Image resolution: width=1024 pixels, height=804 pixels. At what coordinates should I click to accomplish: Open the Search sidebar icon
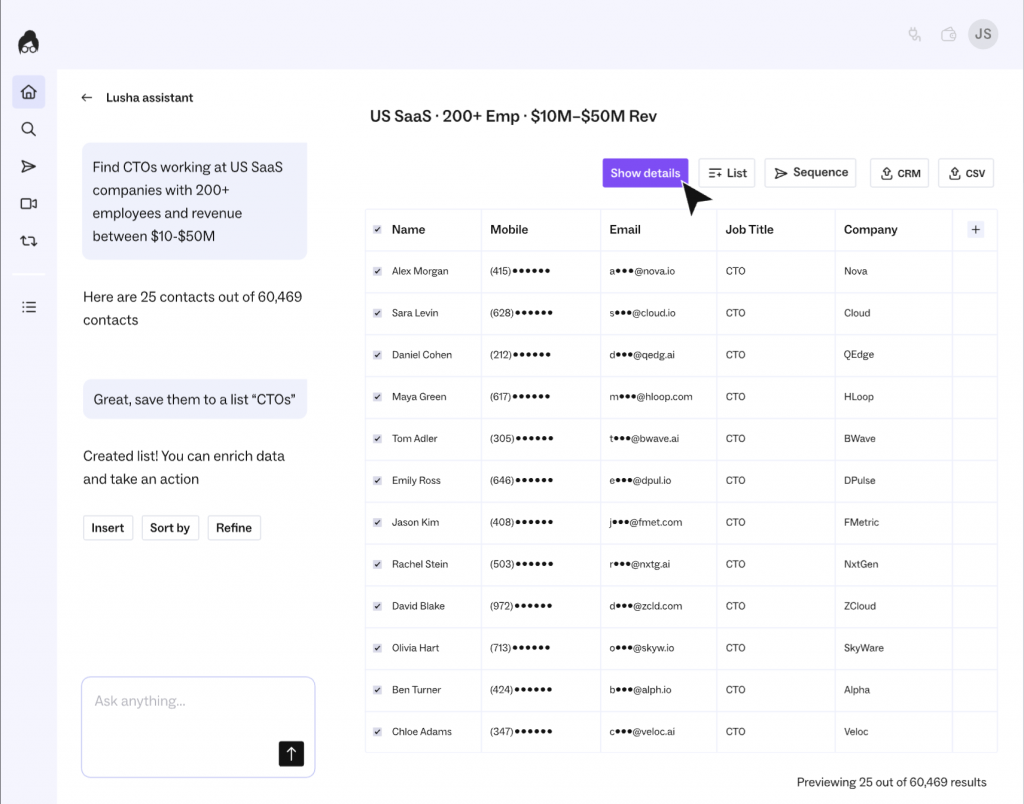[x=29, y=129]
